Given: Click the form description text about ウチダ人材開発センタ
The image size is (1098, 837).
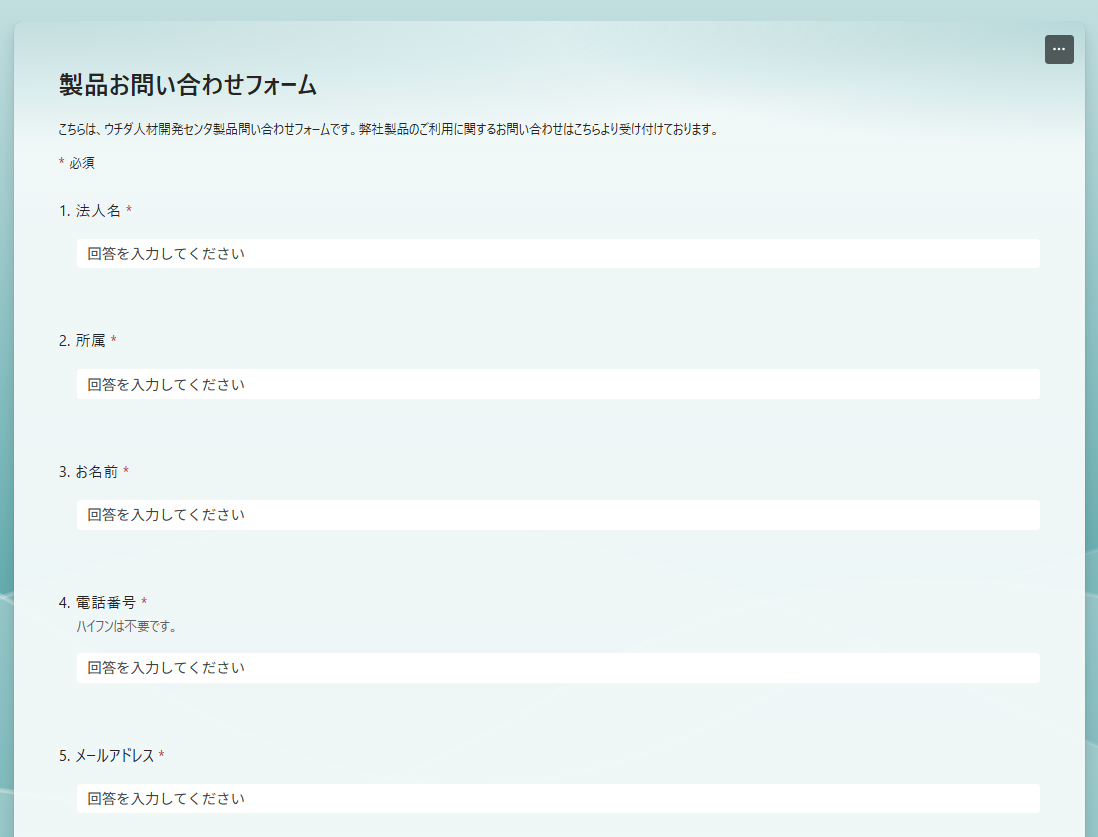Looking at the screenshot, I should pos(388,129).
